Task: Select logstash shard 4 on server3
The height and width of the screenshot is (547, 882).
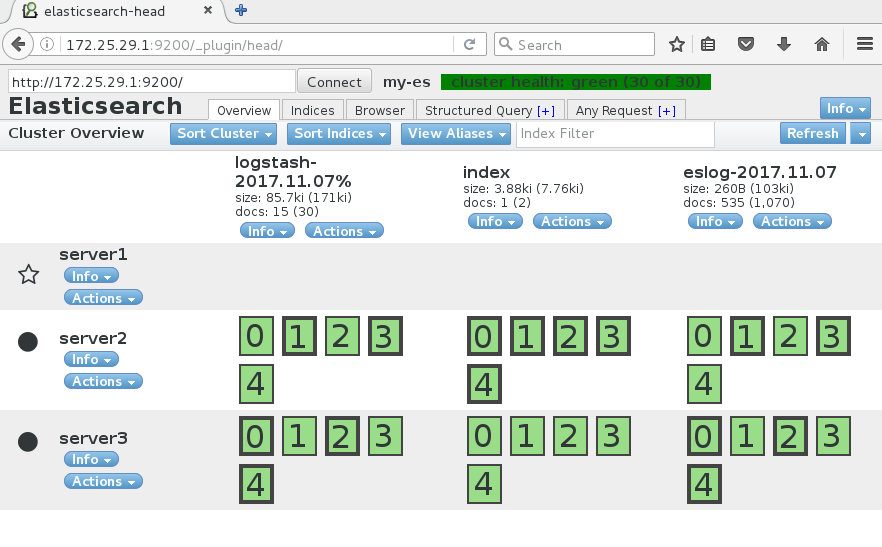Action: pyautogui.click(x=256, y=484)
